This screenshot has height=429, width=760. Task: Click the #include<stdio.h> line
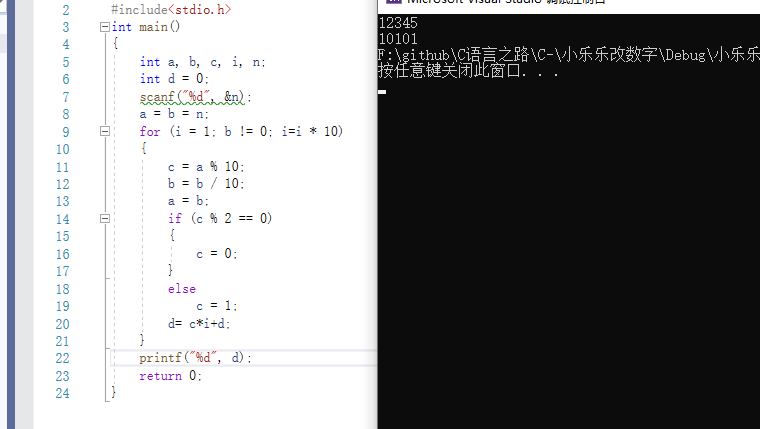171,10
